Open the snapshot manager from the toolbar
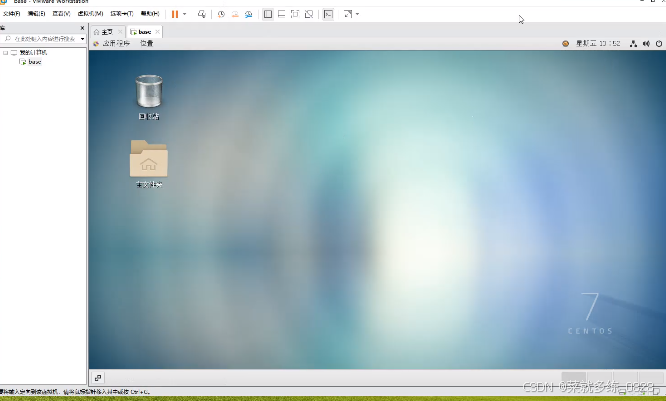 248,14
